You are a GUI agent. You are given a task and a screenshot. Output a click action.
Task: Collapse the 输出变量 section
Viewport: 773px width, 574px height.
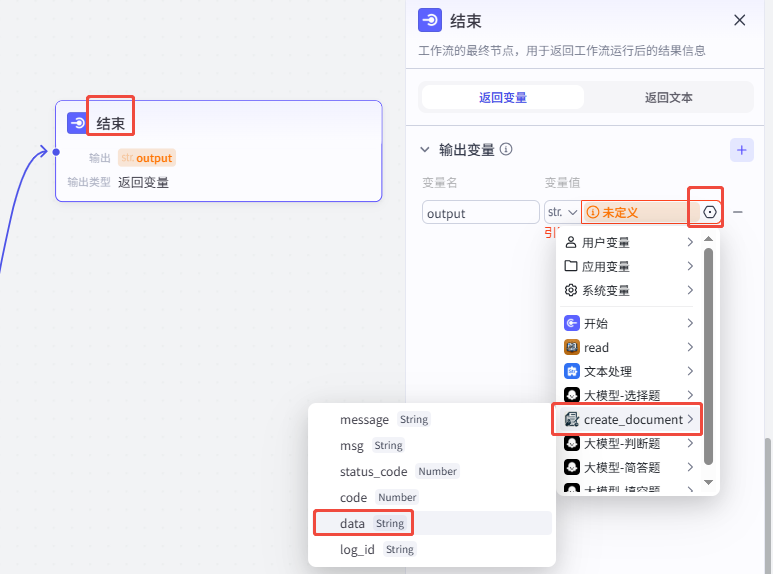[x=425, y=150]
